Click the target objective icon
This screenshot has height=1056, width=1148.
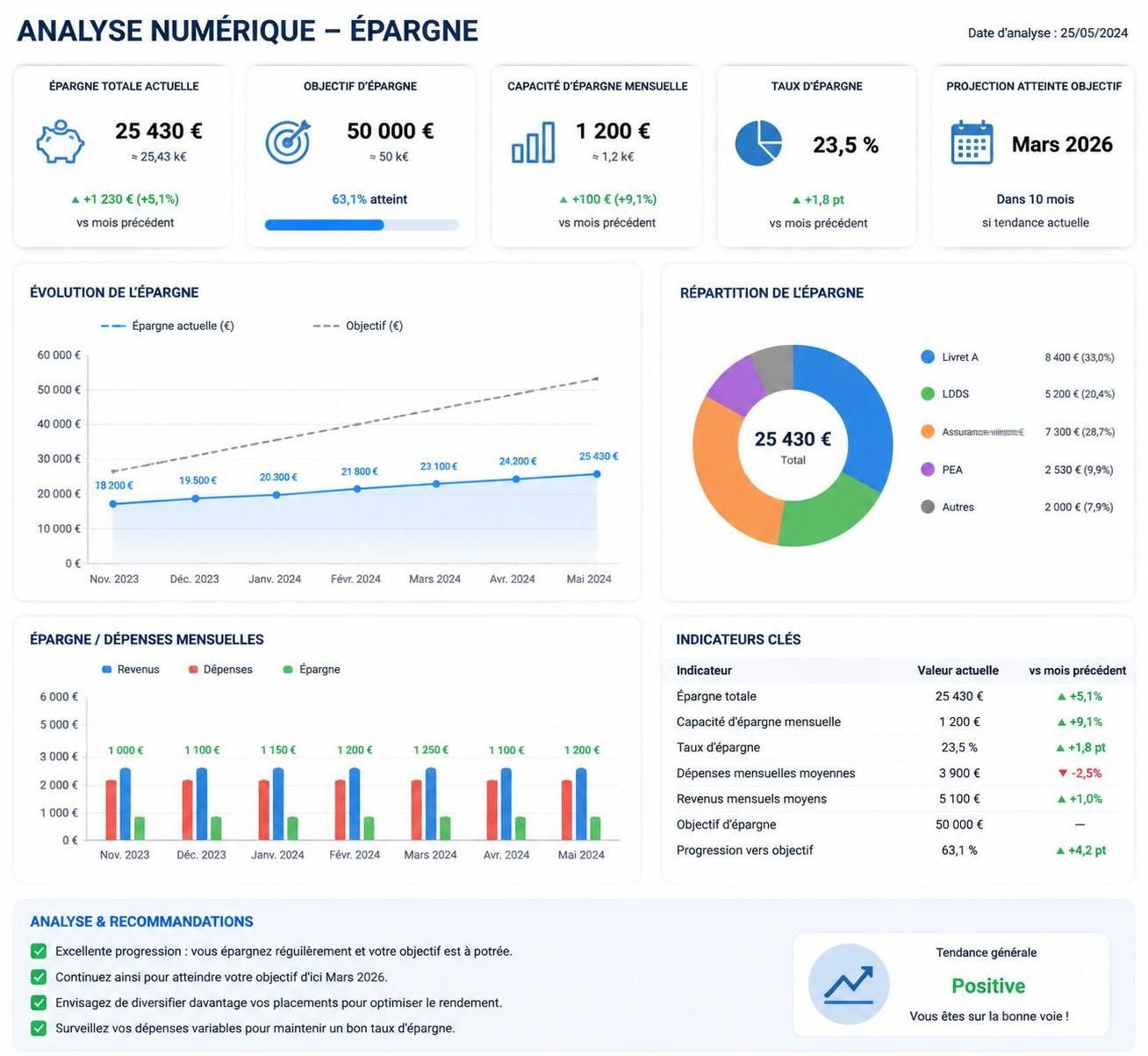point(289,142)
